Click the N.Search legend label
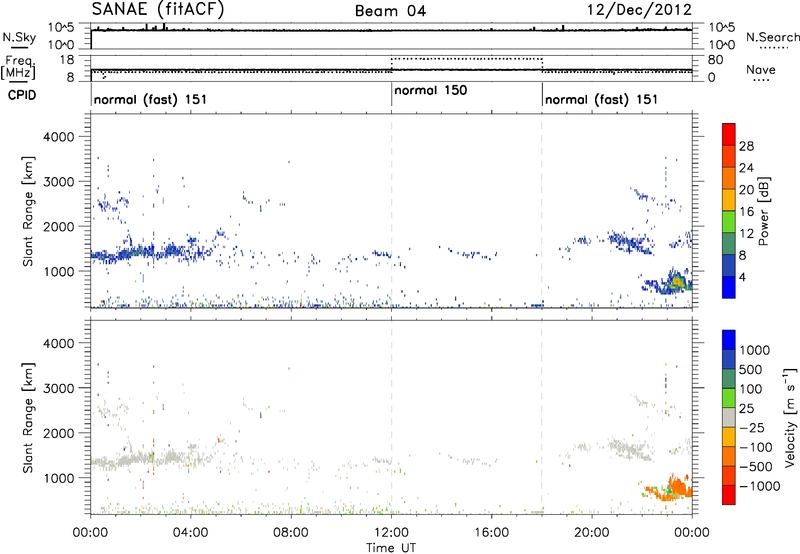Image resolution: width=800 pixels, height=554 pixels. [x=772, y=37]
